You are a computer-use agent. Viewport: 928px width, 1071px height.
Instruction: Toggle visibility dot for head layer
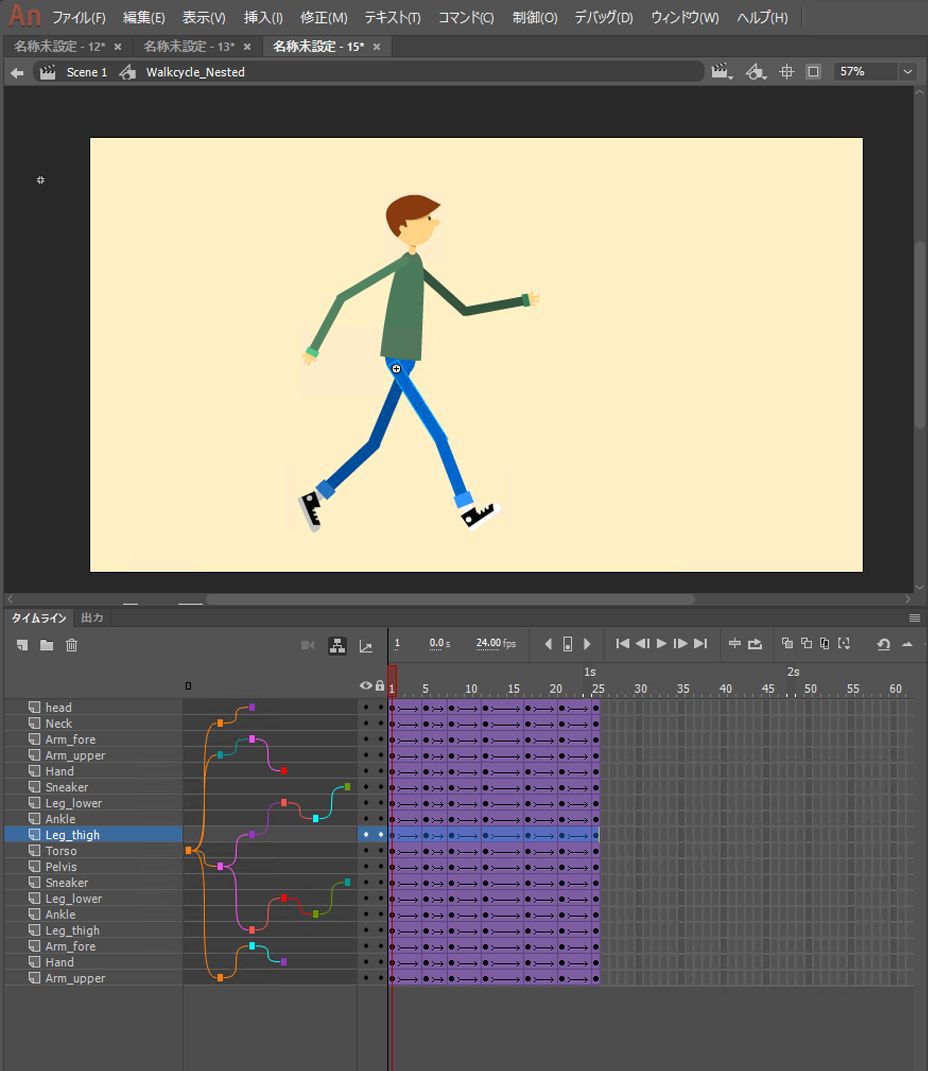pyautogui.click(x=366, y=707)
